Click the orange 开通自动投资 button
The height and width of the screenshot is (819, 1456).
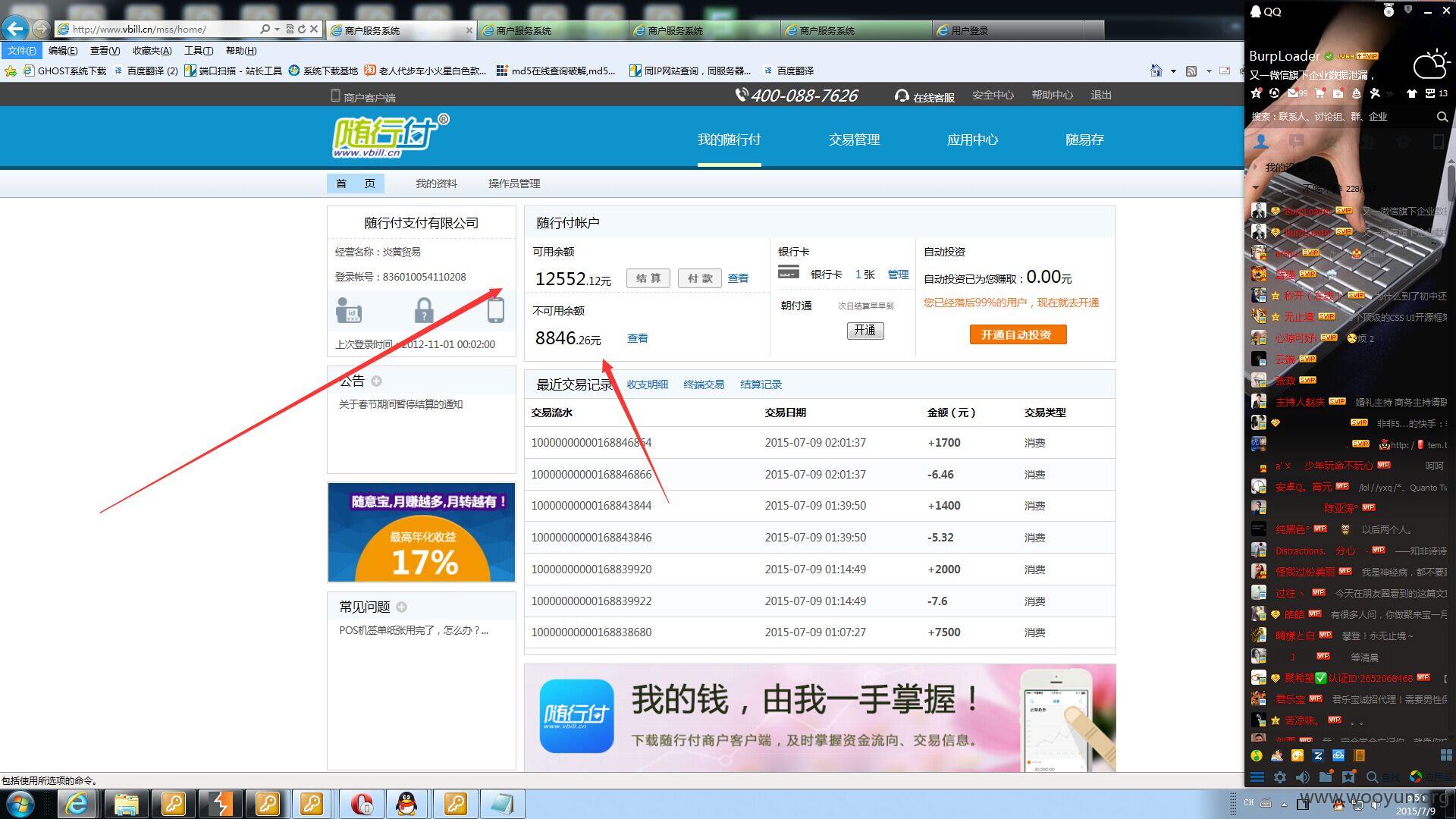(x=1018, y=334)
